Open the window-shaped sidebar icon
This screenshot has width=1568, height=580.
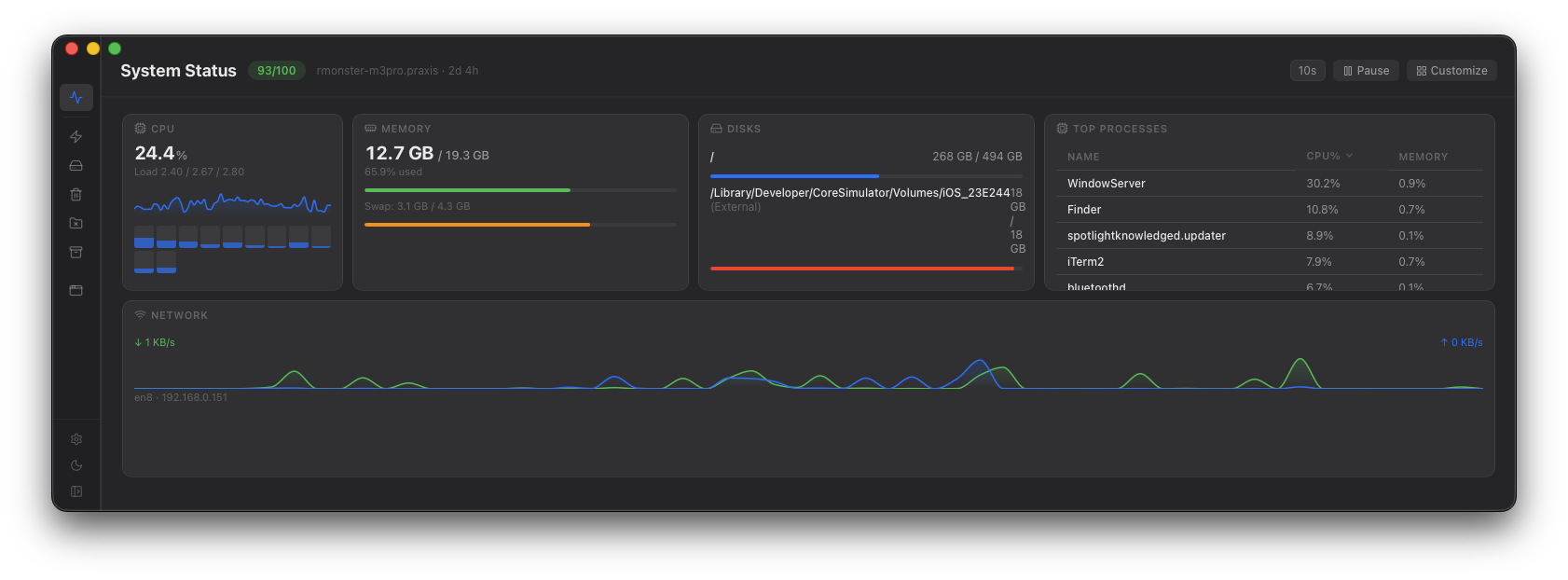tap(76, 290)
